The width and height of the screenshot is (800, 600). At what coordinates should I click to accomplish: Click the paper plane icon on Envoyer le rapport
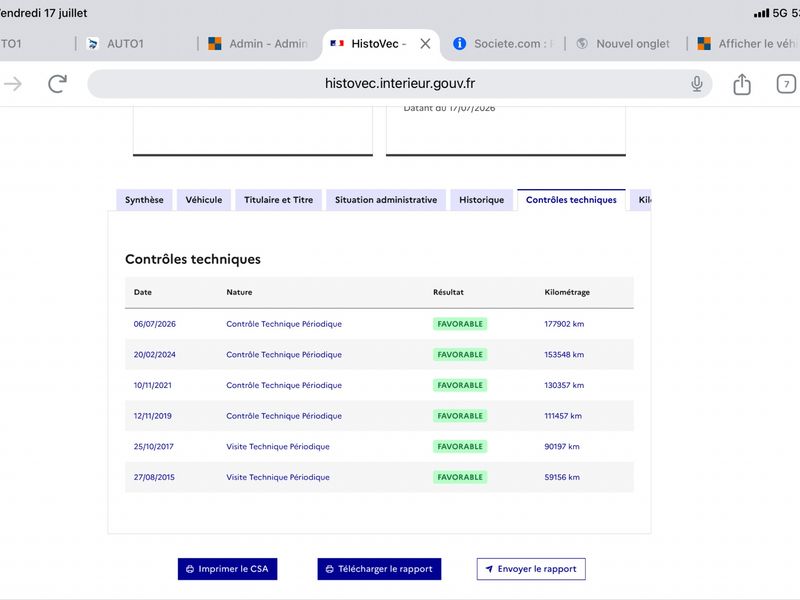489,569
